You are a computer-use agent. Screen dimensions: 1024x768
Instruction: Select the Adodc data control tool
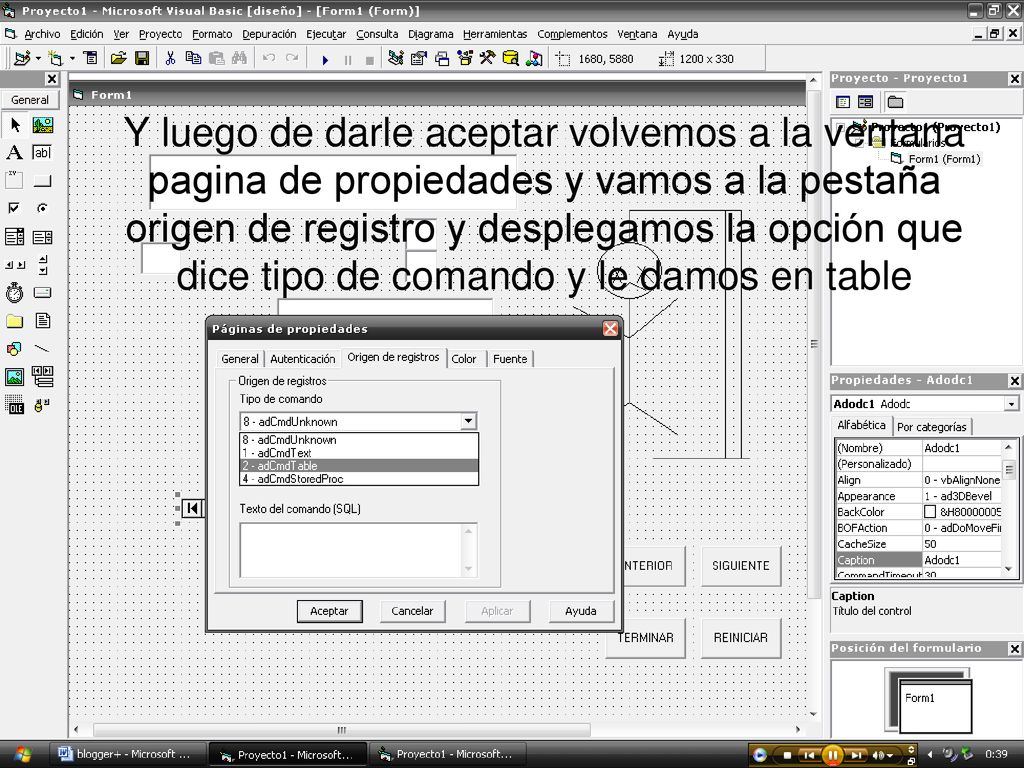(42, 405)
